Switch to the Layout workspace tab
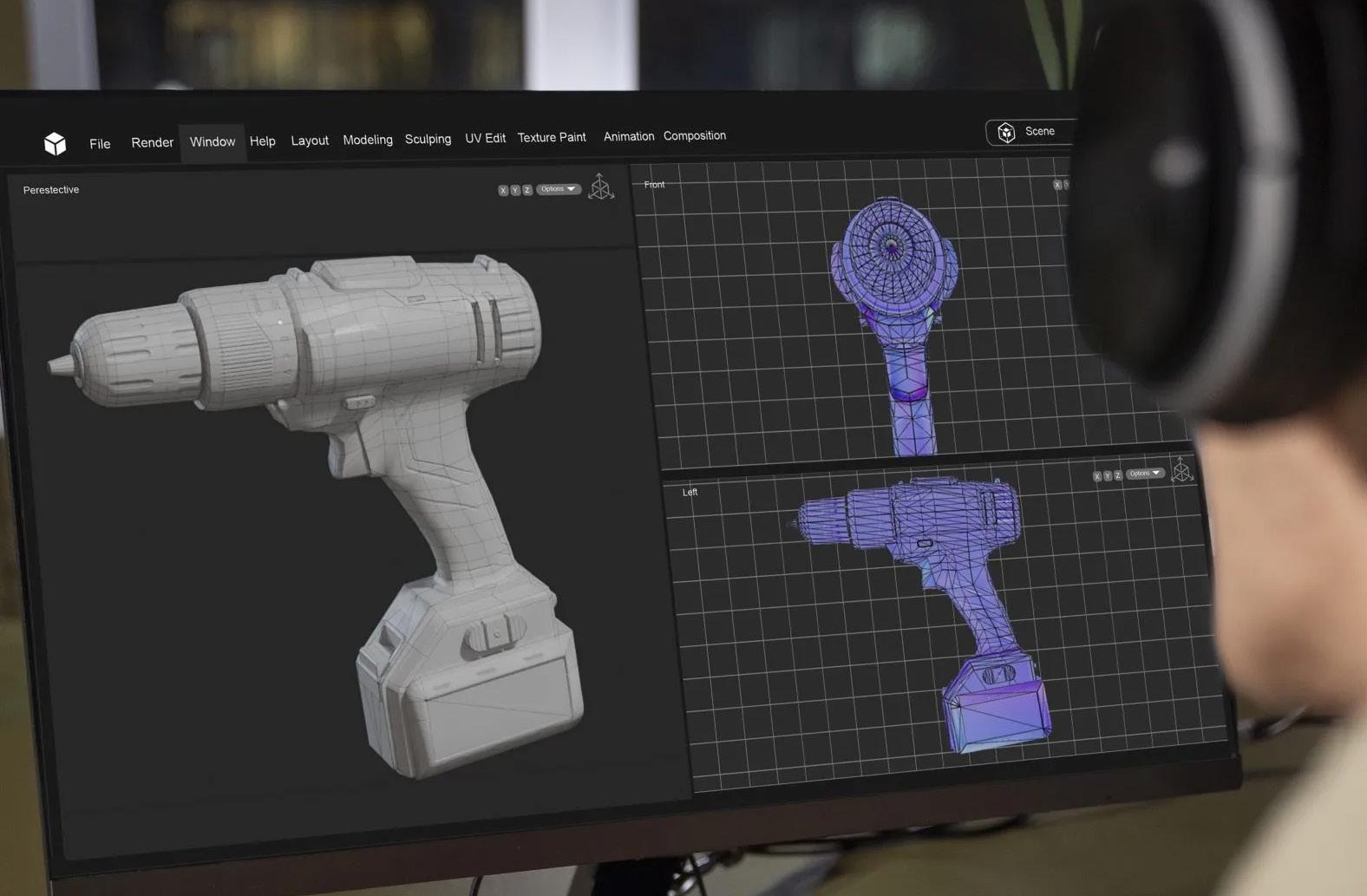 (x=310, y=141)
